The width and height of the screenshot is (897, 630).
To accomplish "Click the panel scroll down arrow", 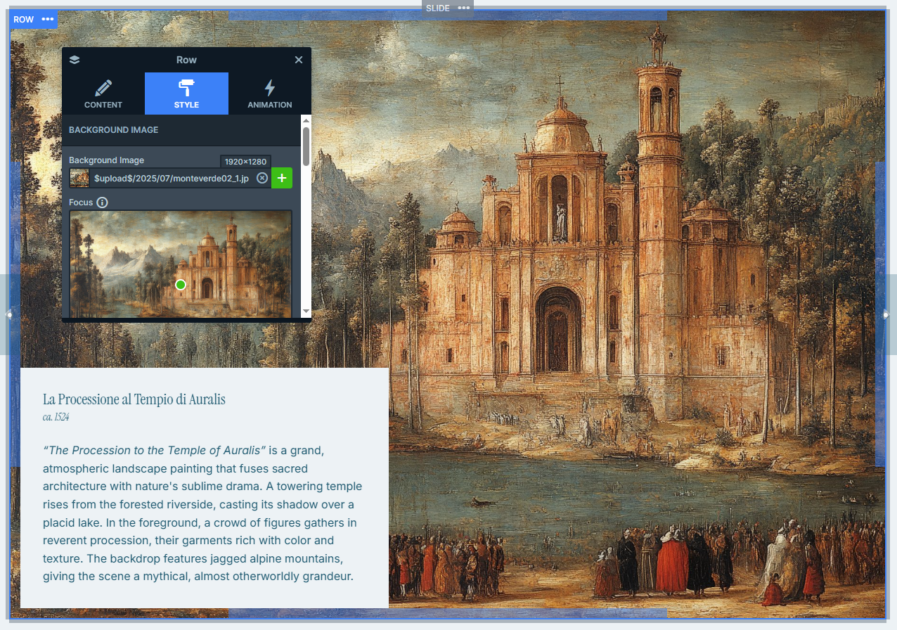I will pos(306,311).
